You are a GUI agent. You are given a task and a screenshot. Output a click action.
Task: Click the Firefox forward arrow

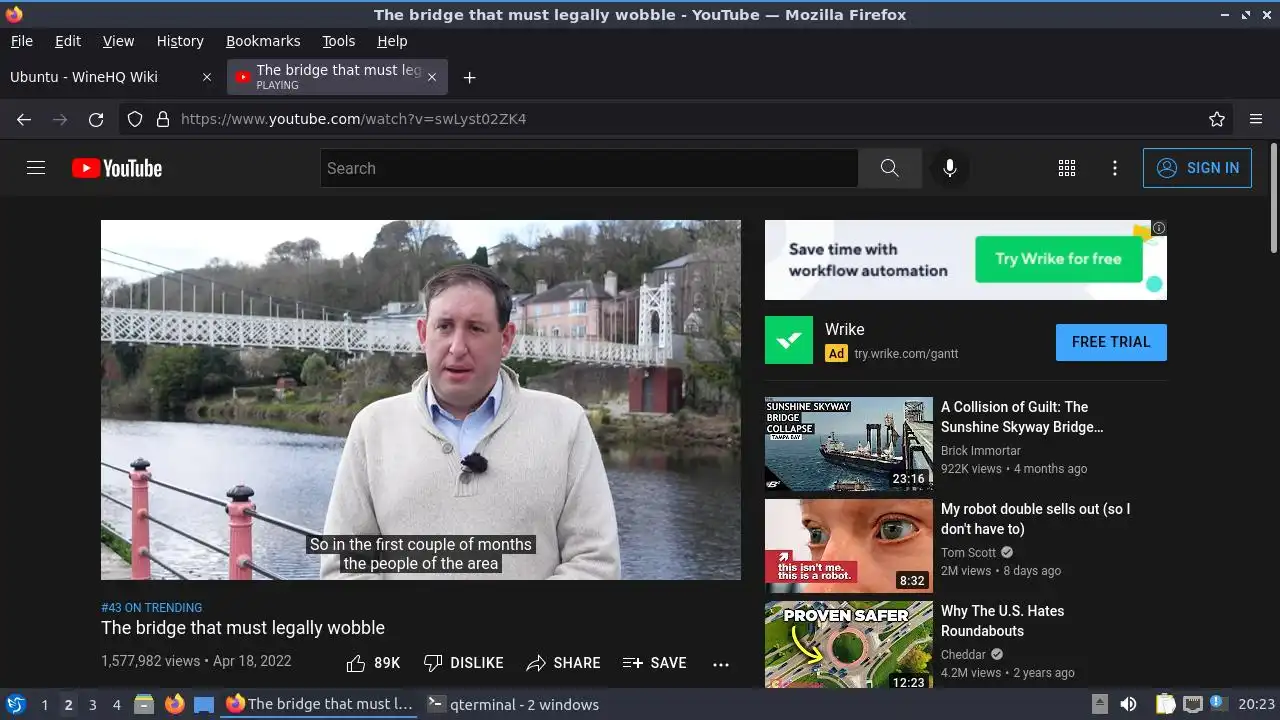click(60, 119)
